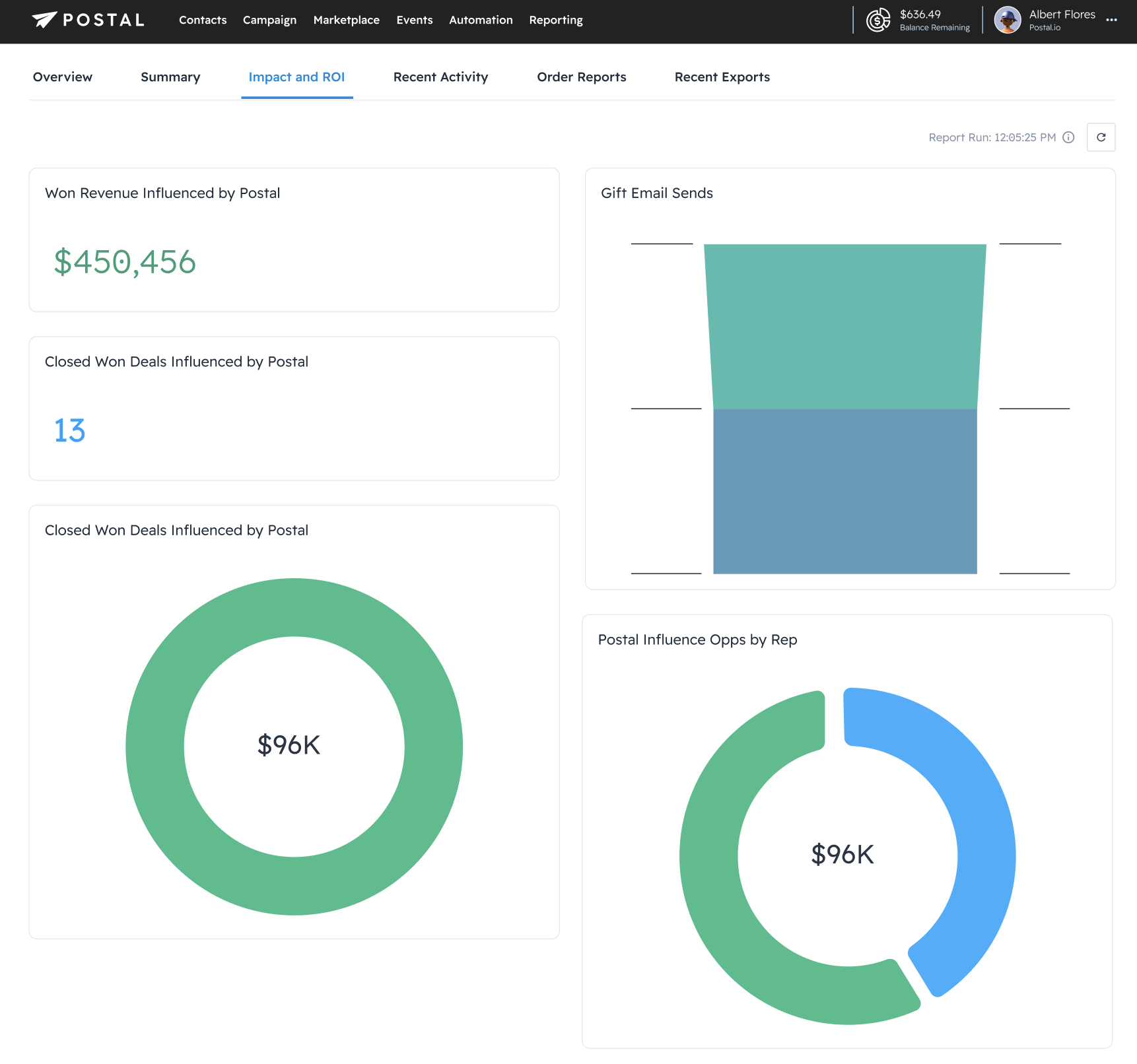The image size is (1137, 1064).
Task: Open Events from the navigation bar
Action: (x=414, y=20)
